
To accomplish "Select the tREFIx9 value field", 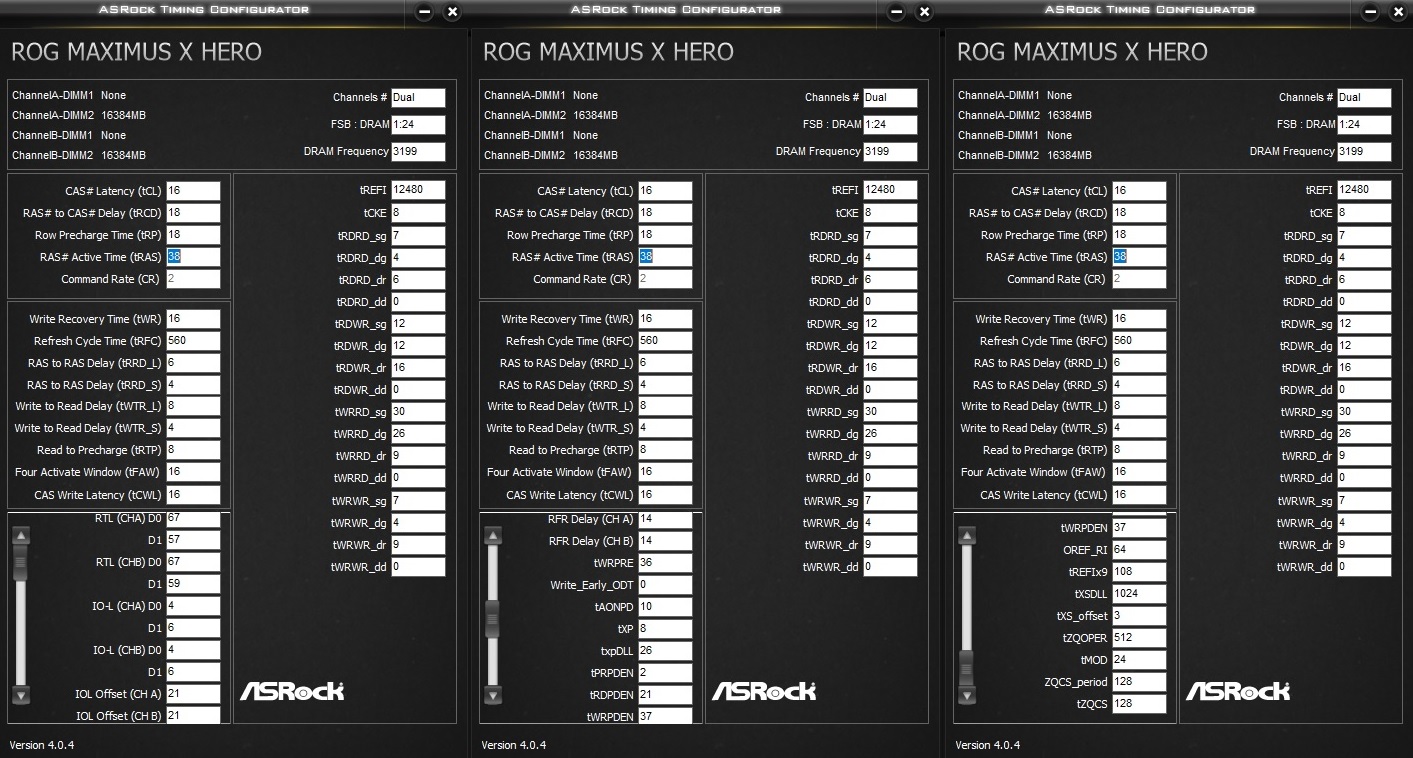I will (x=1139, y=572).
